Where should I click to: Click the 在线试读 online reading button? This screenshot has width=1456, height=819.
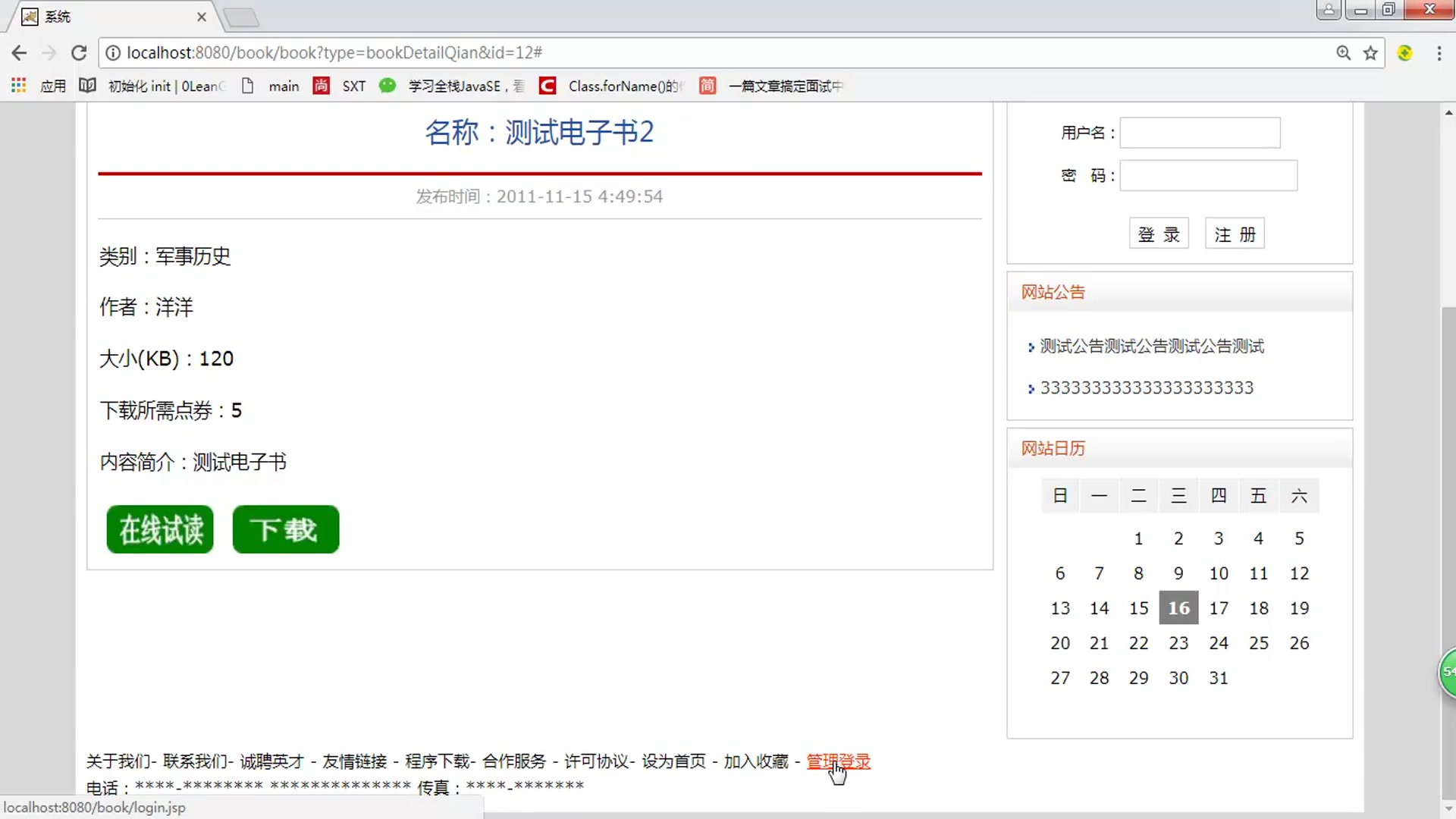coord(159,529)
